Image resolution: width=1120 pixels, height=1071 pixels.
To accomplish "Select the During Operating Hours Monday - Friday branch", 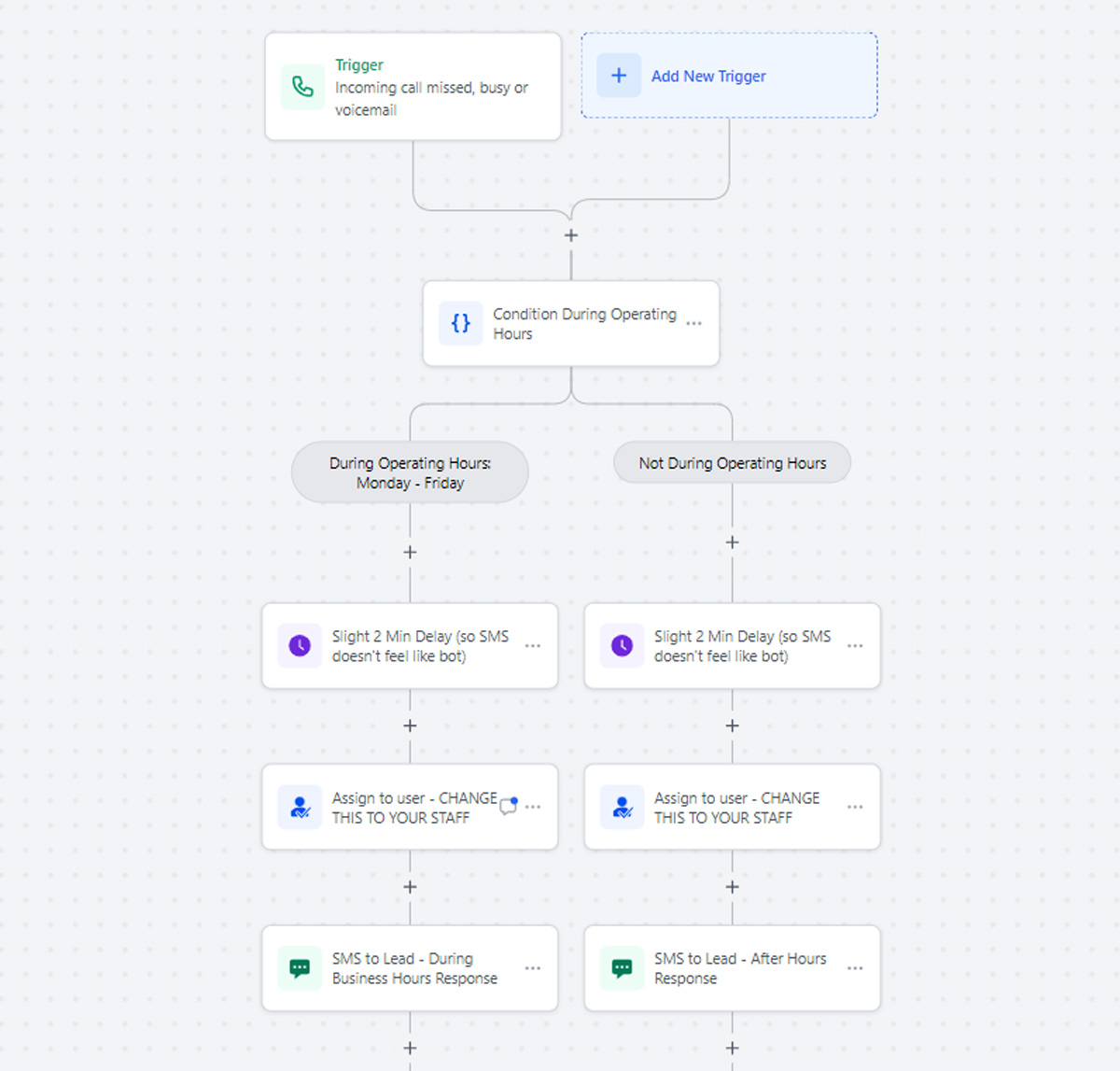I will click(x=410, y=472).
